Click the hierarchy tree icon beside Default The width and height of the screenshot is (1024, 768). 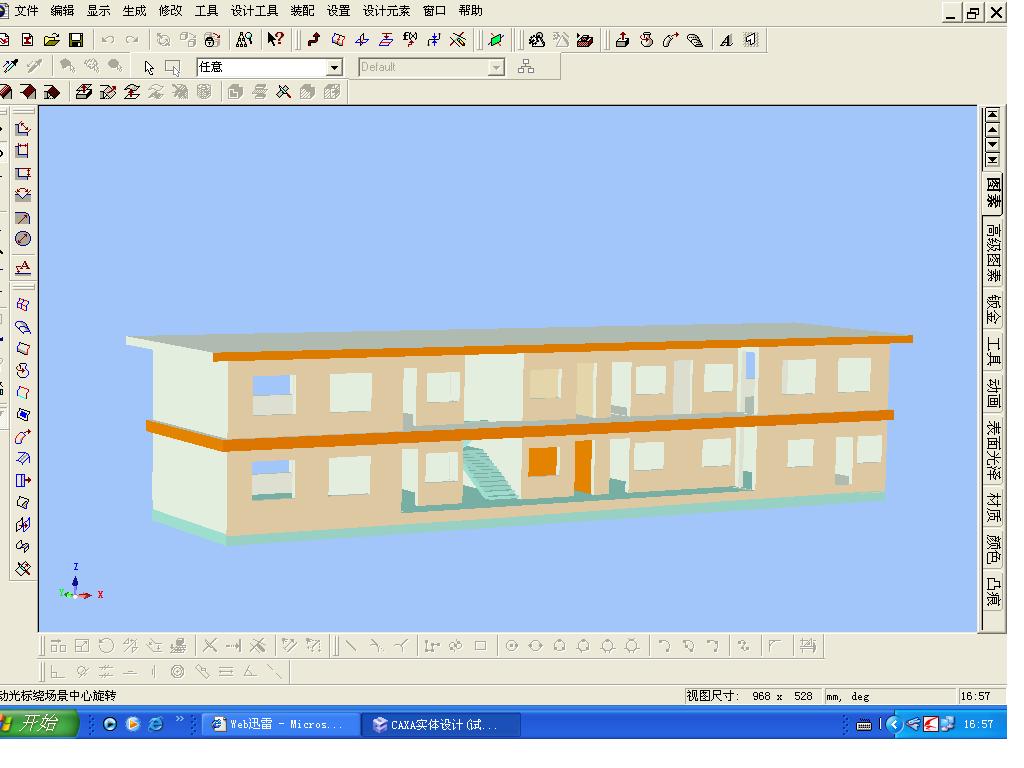[x=526, y=67]
